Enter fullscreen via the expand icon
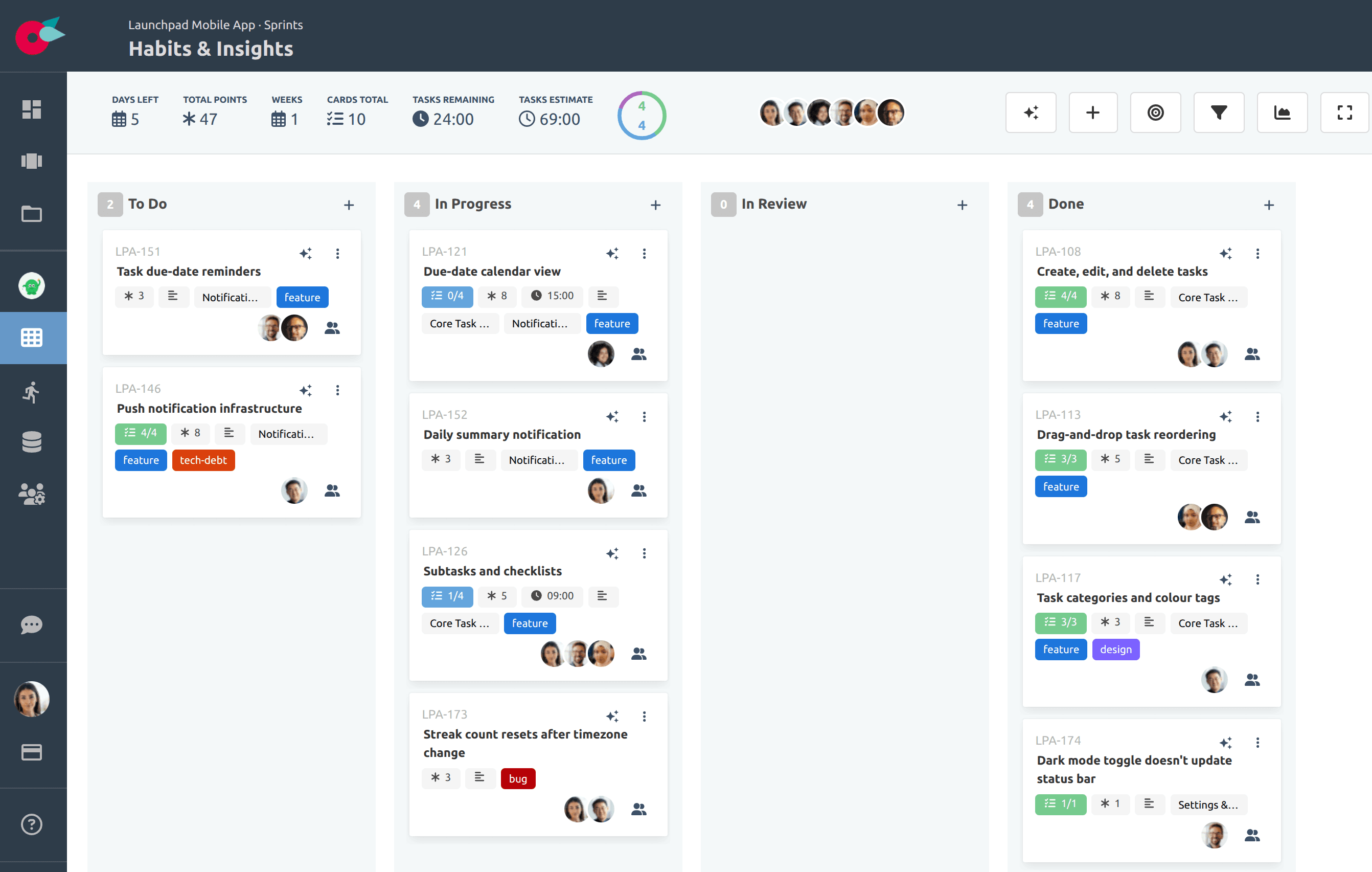The image size is (1372, 872). pyautogui.click(x=1344, y=113)
